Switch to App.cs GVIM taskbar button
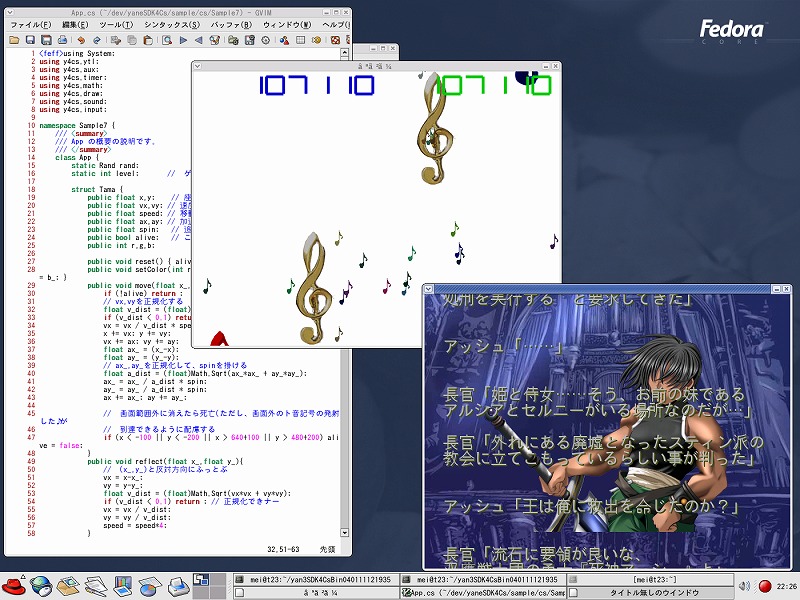The image size is (800, 600). 482,592
